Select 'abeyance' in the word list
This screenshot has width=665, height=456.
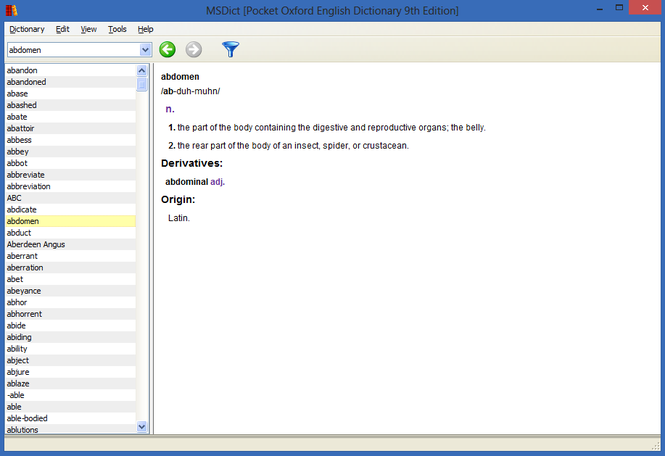click(x=70, y=291)
